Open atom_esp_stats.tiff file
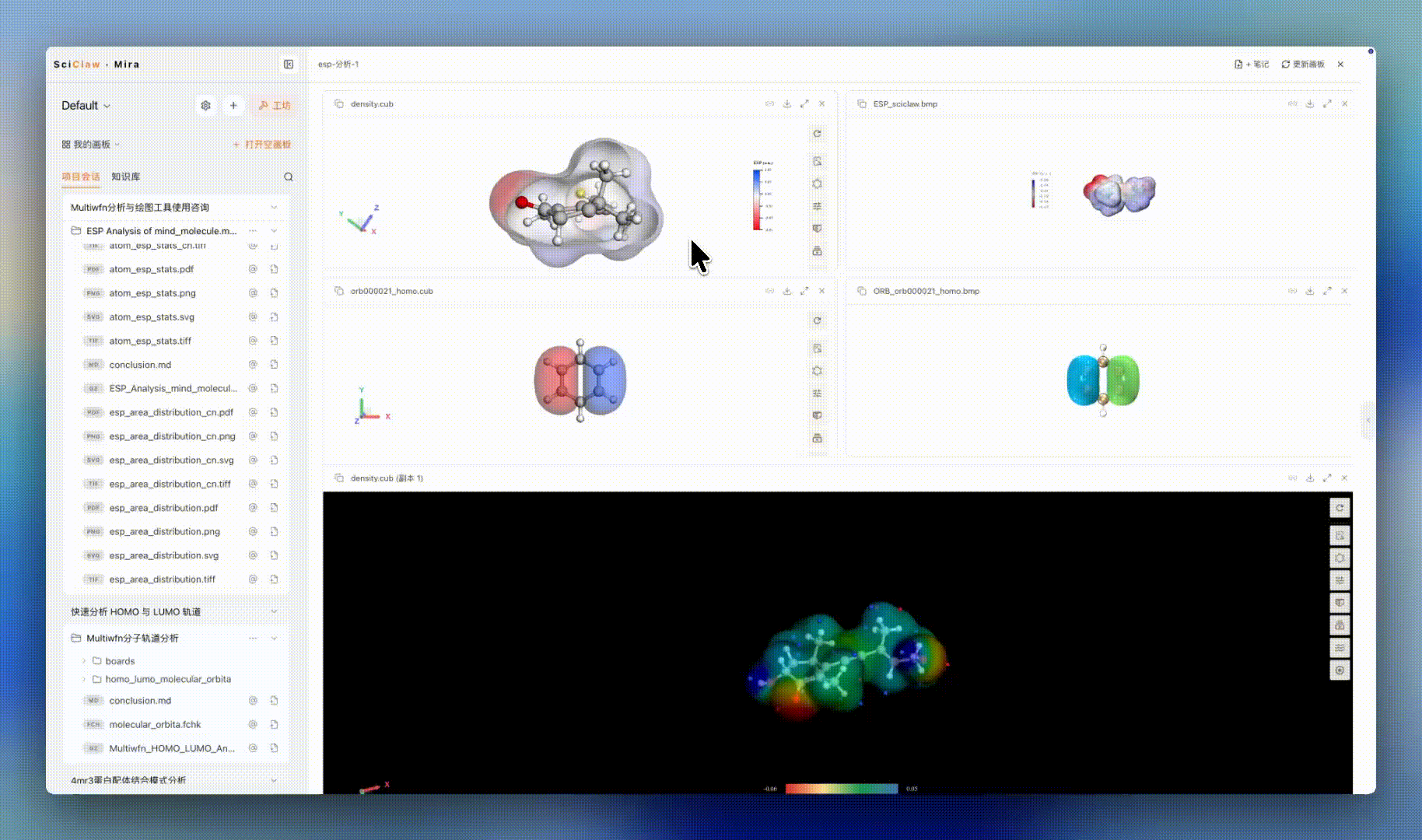Viewport: 1422px width, 840px height. pyautogui.click(x=150, y=341)
